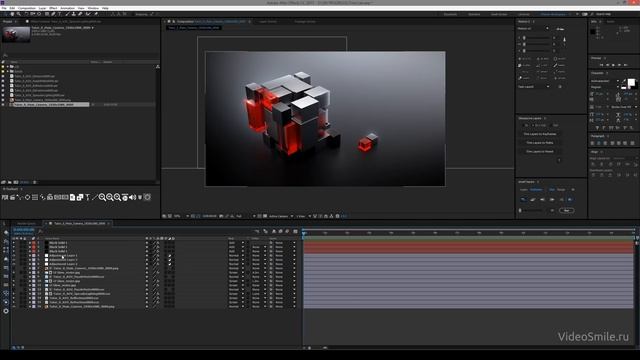Click the first magnifier icon in script toolbar panel
This screenshot has height=360, width=640.
102,198
